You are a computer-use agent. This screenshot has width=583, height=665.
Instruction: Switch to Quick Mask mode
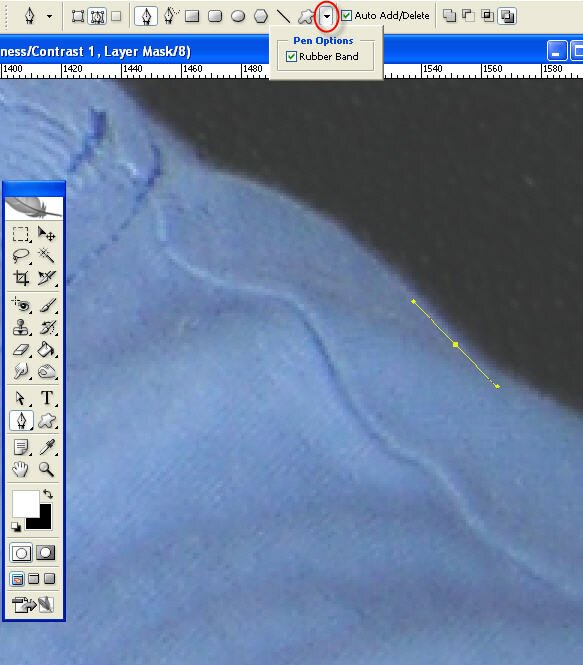pos(46,553)
